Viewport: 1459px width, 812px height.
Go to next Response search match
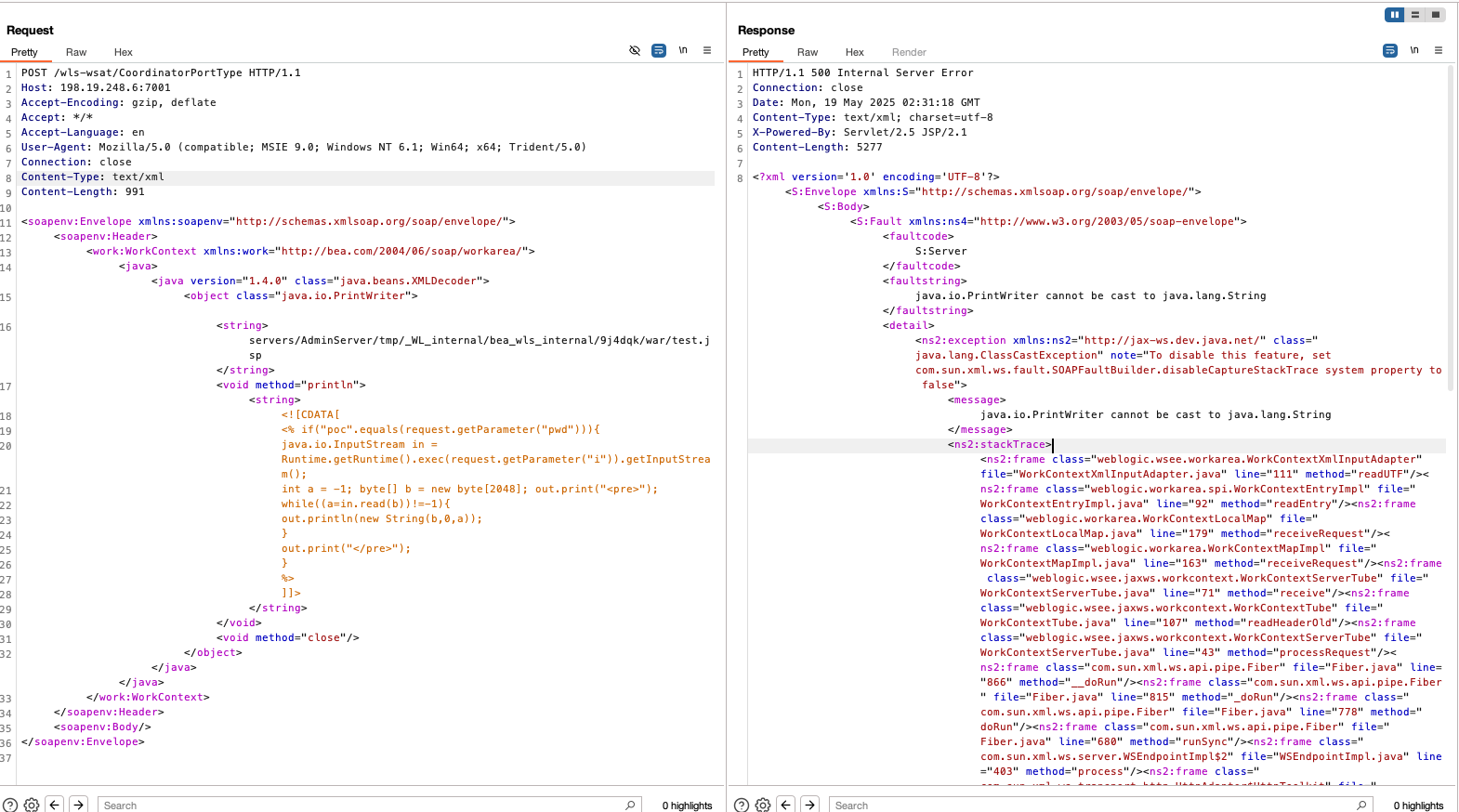pos(810,805)
